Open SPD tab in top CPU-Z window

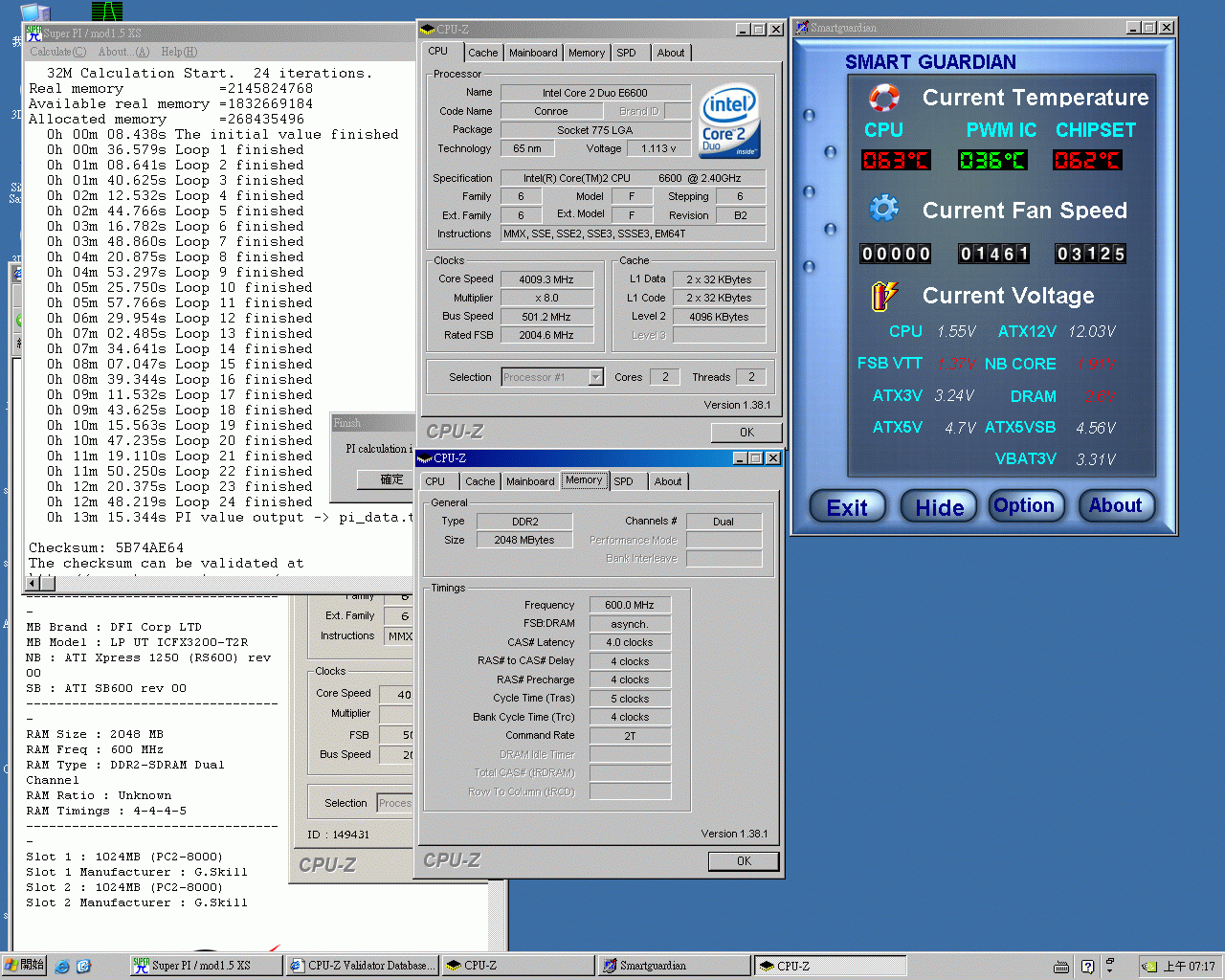[626, 53]
